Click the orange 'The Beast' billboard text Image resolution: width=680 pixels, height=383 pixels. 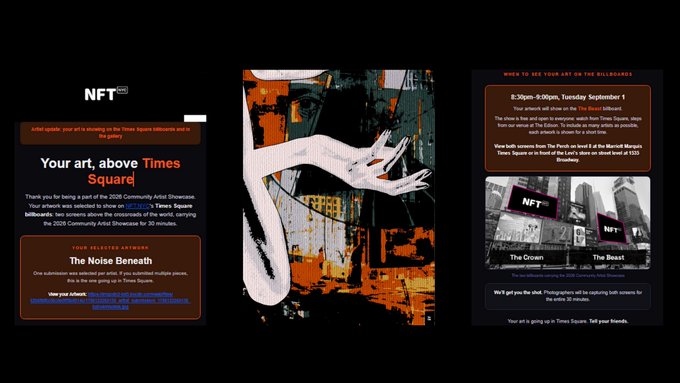coord(589,108)
